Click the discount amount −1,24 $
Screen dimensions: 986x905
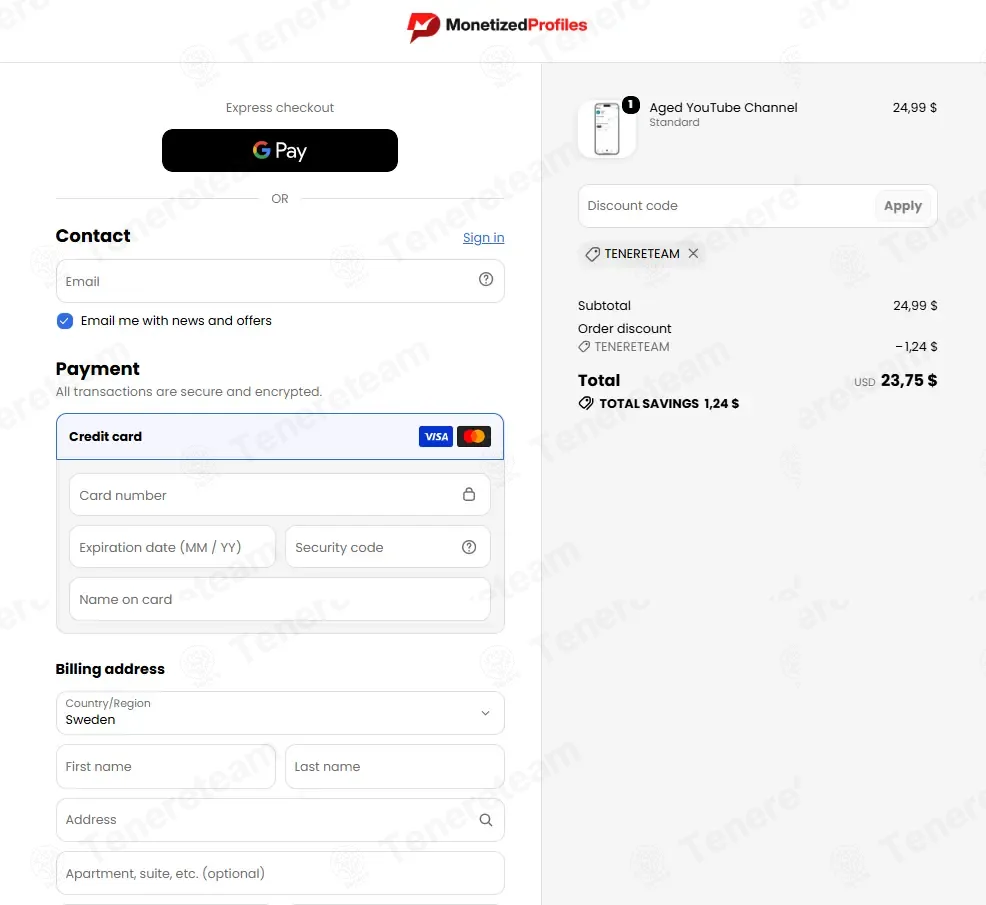pos(916,347)
